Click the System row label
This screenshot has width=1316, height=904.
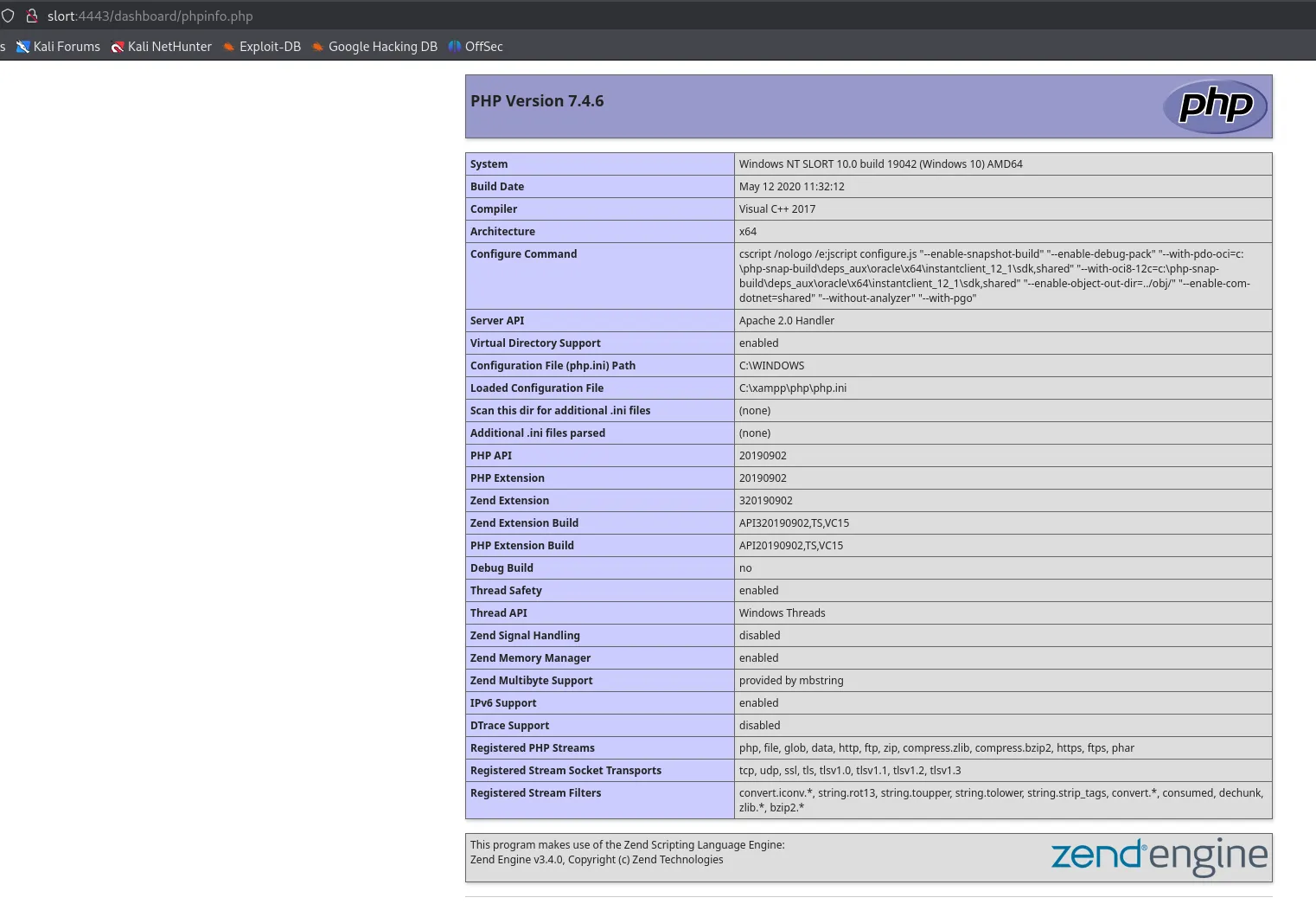[x=489, y=164]
